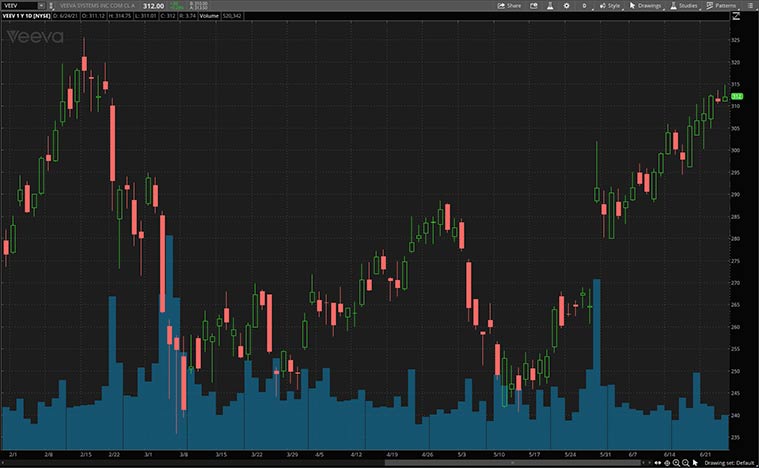The width and height of the screenshot is (759, 468).
Task: Click the VEEV symbol input field
Action: click(x=18, y=6)
